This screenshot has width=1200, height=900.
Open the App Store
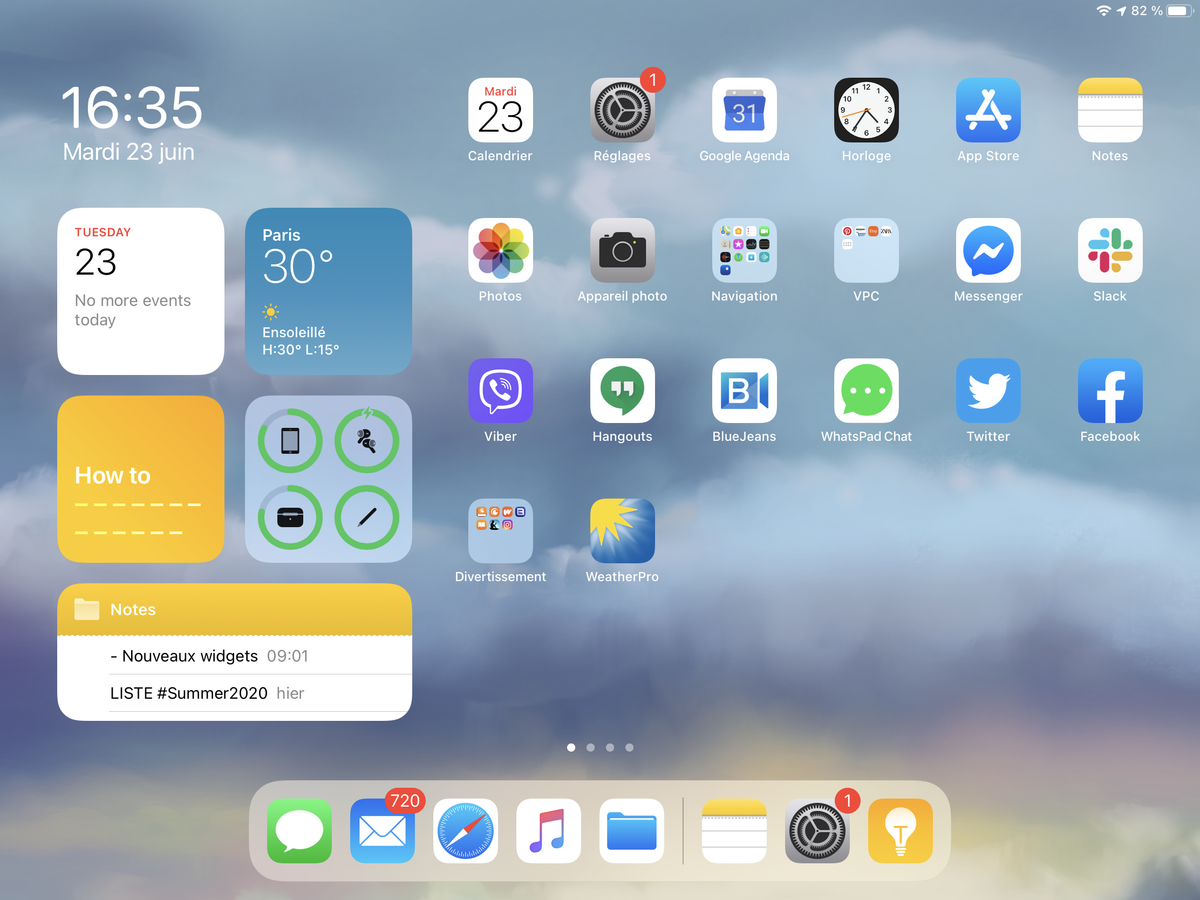click(x=988, y=110)
